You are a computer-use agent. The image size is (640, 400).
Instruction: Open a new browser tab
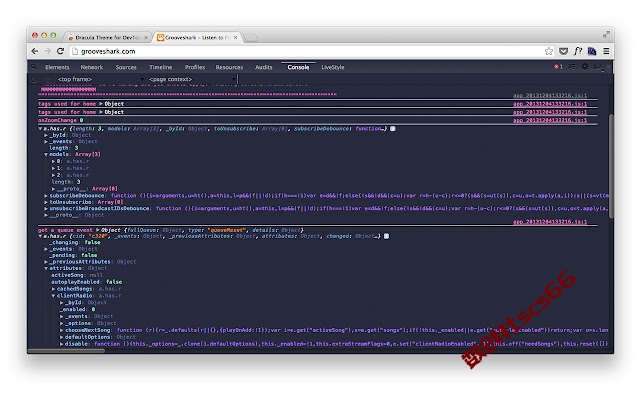(x=251, y=38)
